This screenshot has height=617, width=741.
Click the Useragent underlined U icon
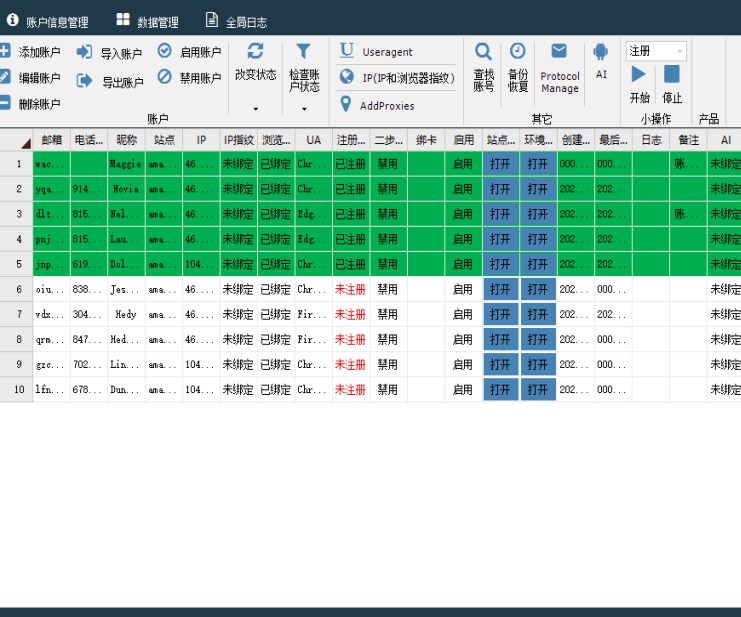(x=346, y=50)
